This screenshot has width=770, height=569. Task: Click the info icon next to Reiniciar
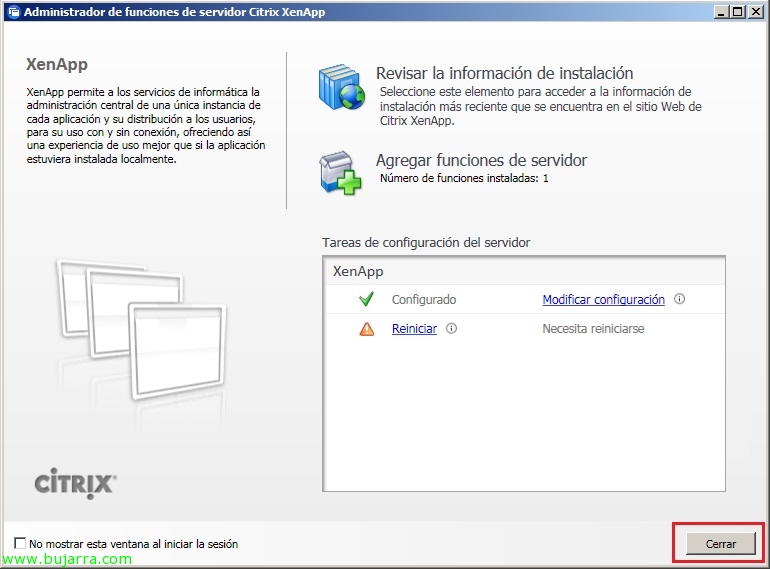451,328
